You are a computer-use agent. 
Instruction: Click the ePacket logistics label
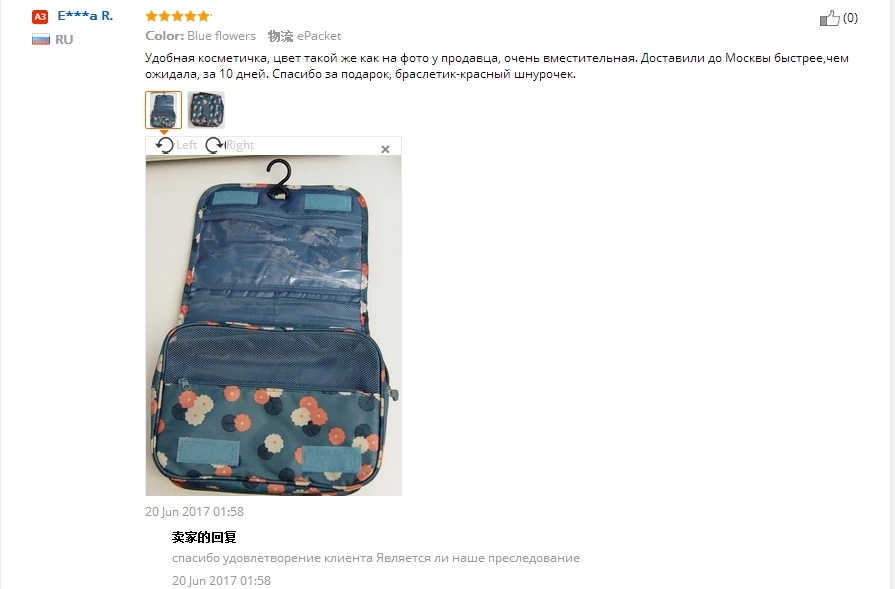click(319, 35)
